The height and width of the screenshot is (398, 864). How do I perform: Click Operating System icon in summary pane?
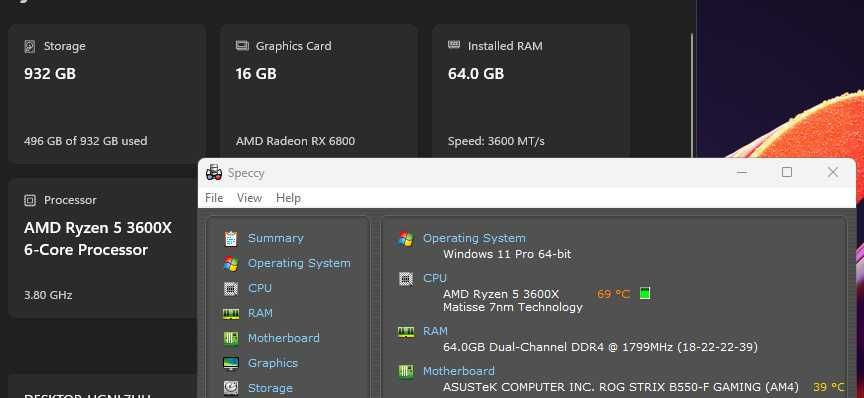click(x=406, y=239)
